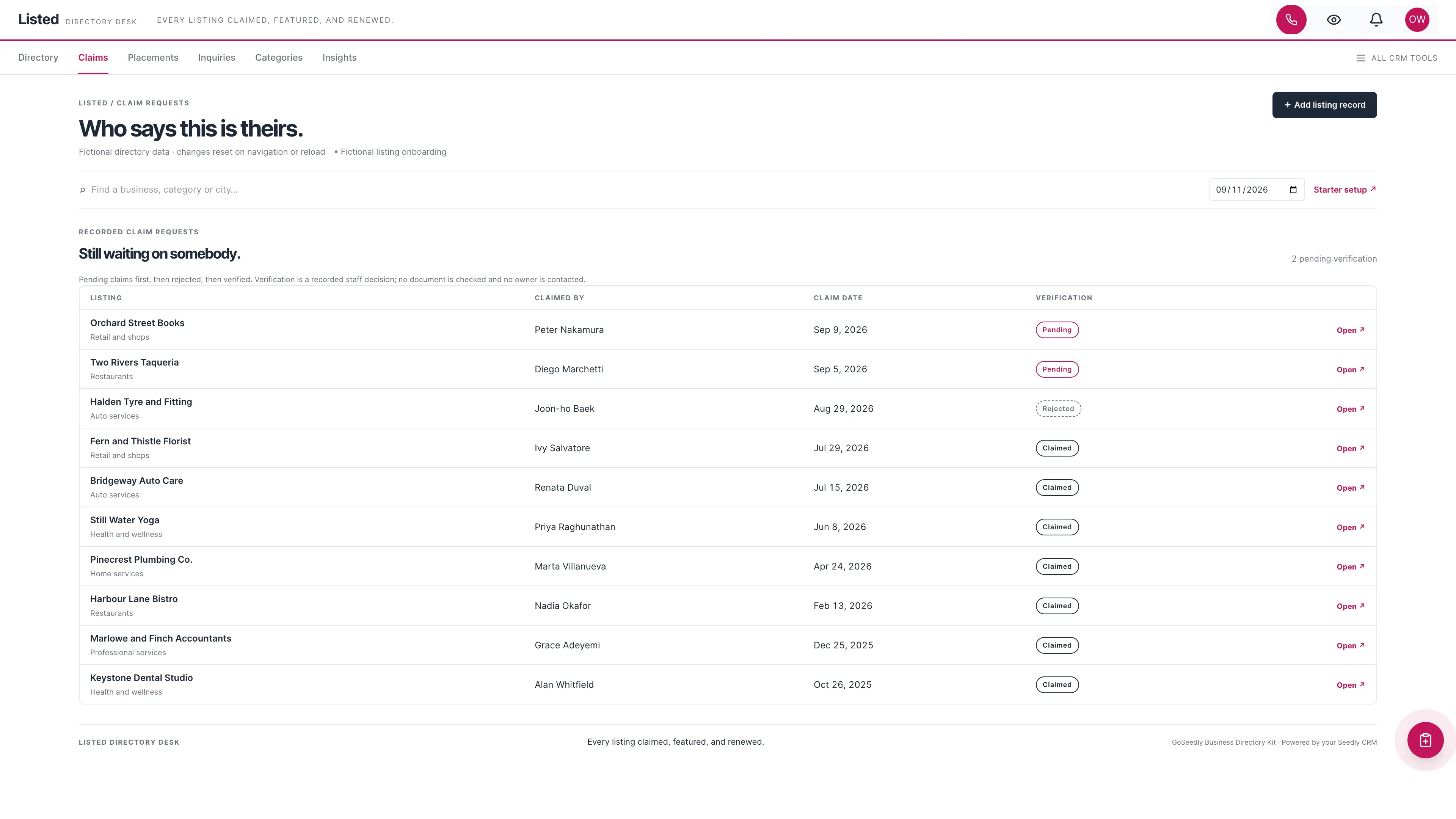
Task: Switch to the Placements tab
Action: tap(152, 58)
